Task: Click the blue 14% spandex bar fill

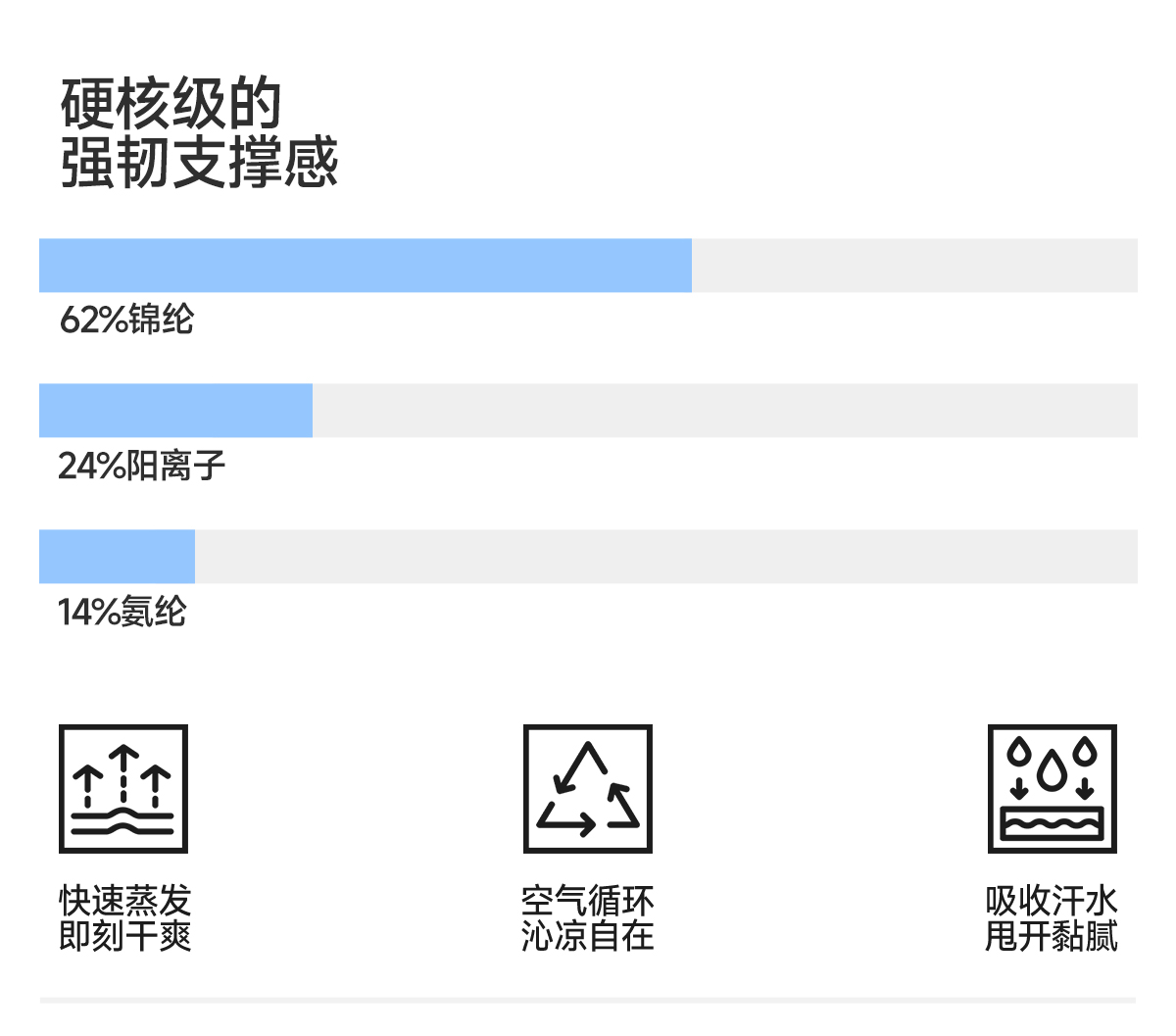Action: pyautogui.click(x=117, y=557)
